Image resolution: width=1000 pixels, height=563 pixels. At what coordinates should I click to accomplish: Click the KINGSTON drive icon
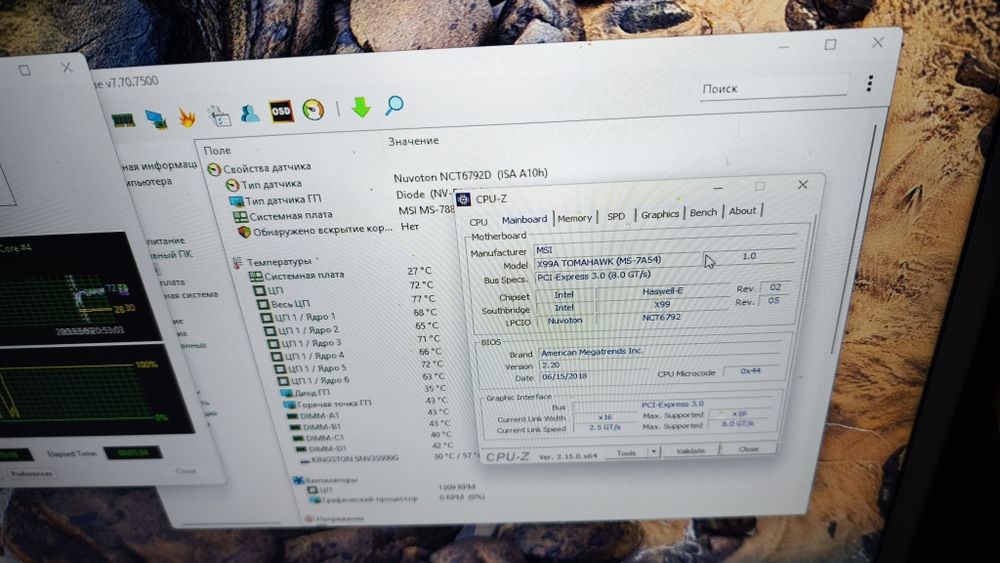point(305,460)
